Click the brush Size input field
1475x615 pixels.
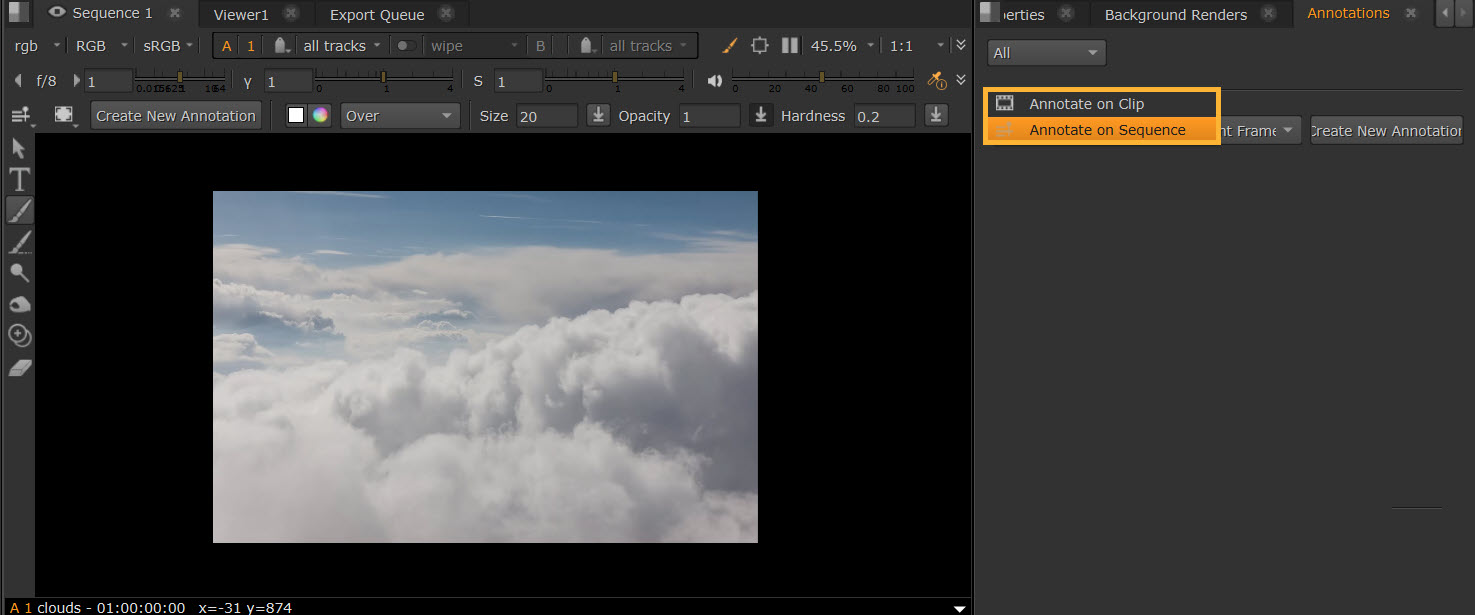546,116
